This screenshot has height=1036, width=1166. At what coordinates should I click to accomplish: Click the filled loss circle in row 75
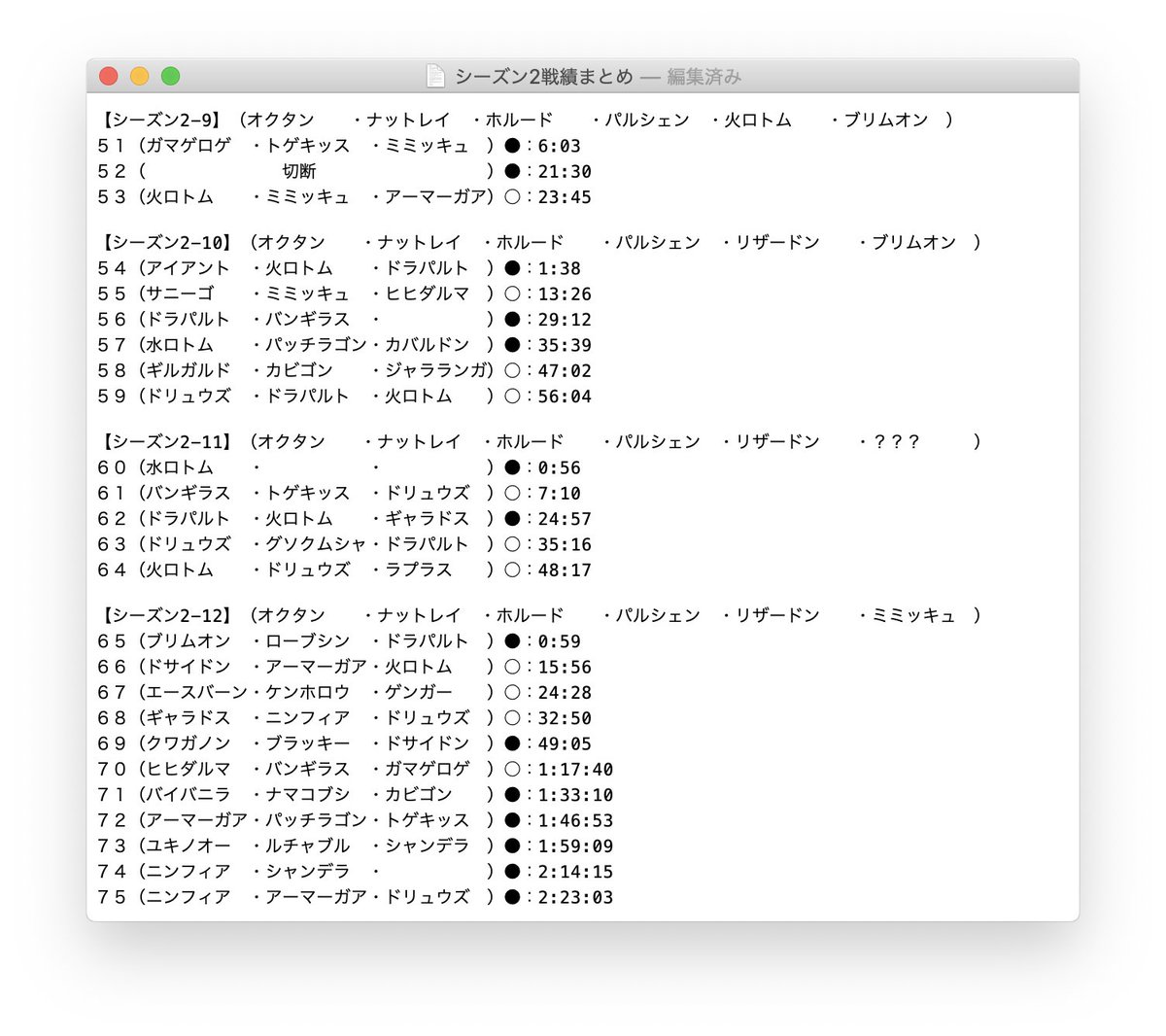click(x=513, y=897)
